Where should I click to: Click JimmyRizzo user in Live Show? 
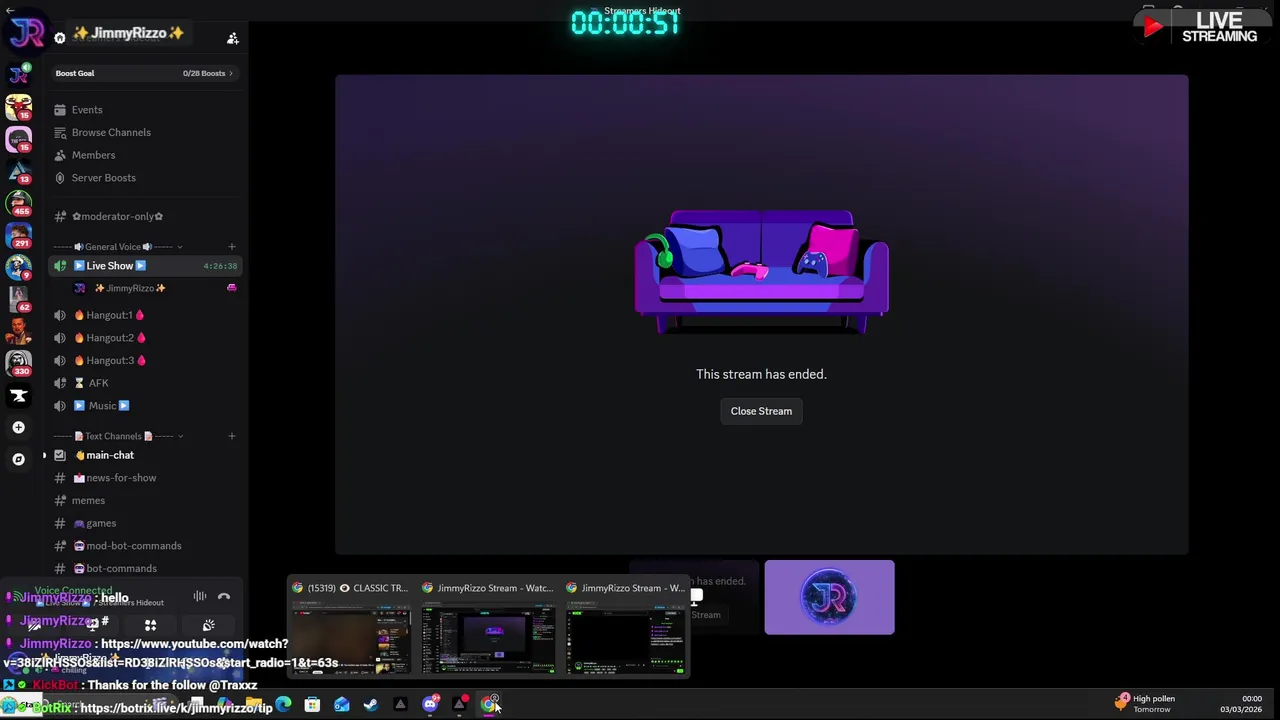[130, 288]
